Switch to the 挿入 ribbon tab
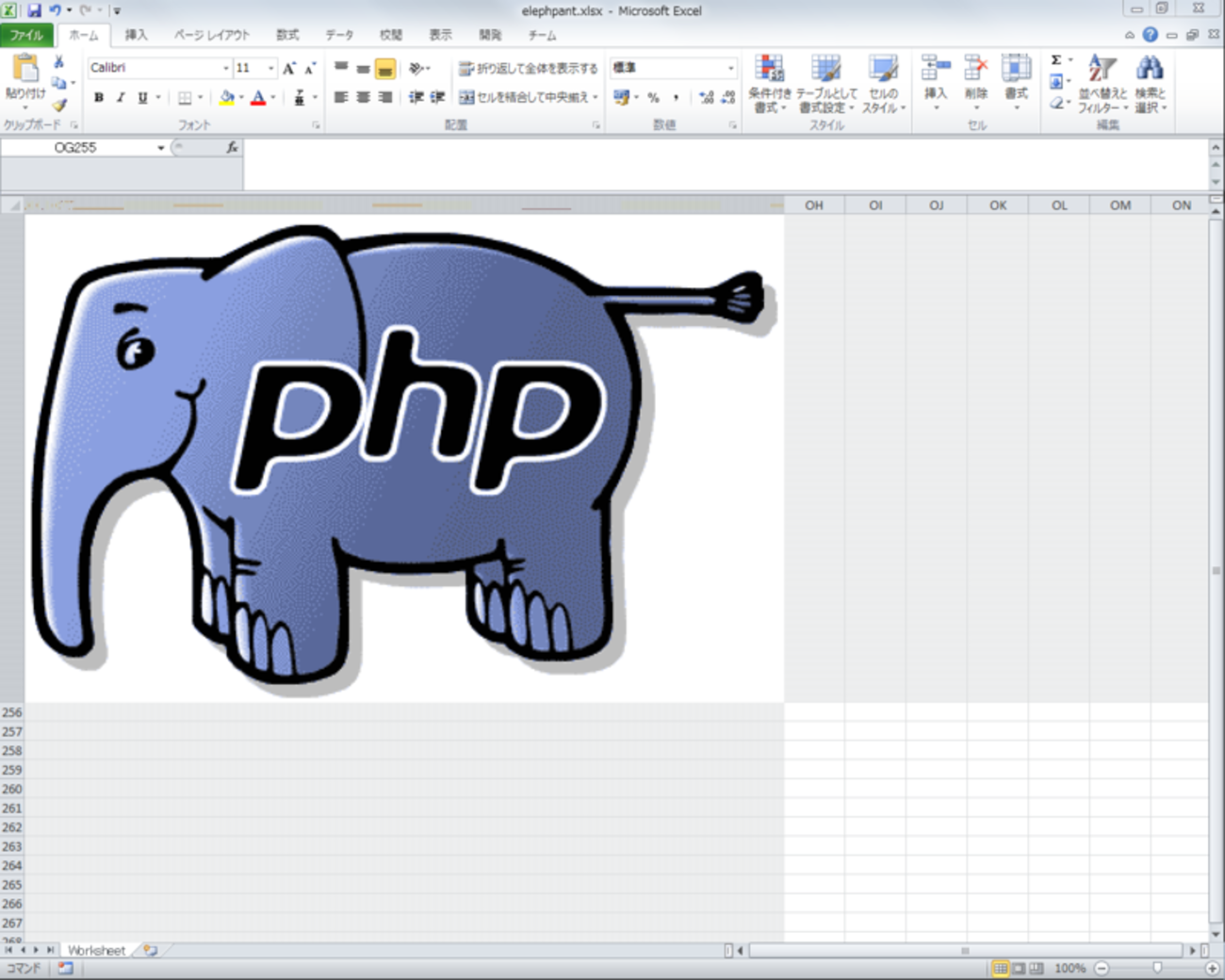This screenshot has width=1225, height=980. [x=137, y=35]
